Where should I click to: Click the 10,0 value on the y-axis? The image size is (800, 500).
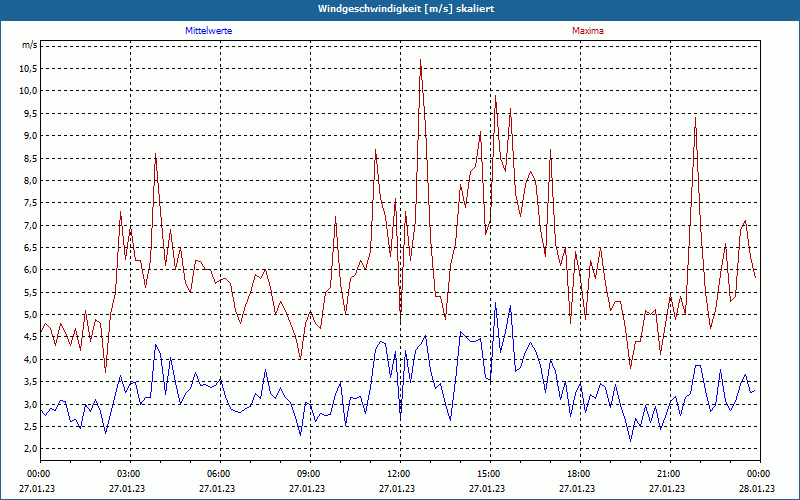pyautogui.click(x=29, y=91)
